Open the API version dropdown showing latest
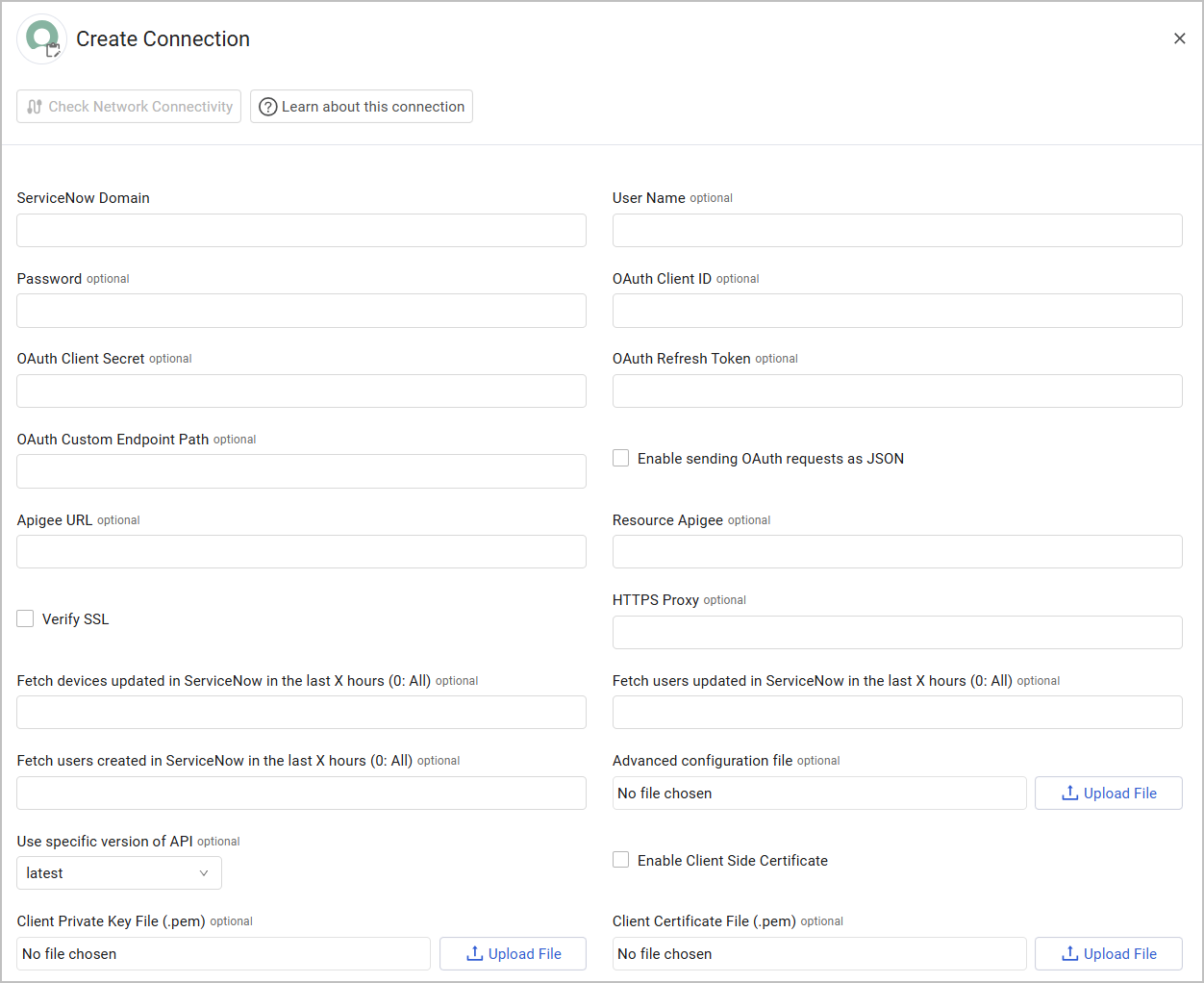 click(x=119, y=873)
